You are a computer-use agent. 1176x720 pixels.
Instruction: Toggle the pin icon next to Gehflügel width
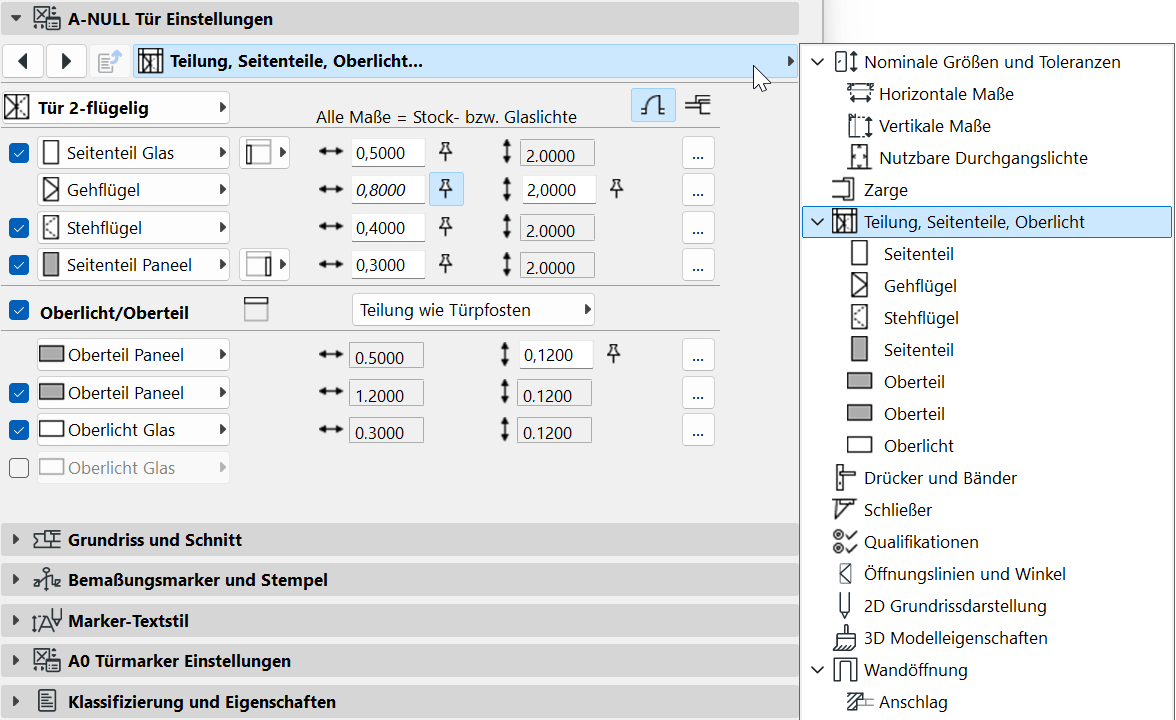point(446,189)
